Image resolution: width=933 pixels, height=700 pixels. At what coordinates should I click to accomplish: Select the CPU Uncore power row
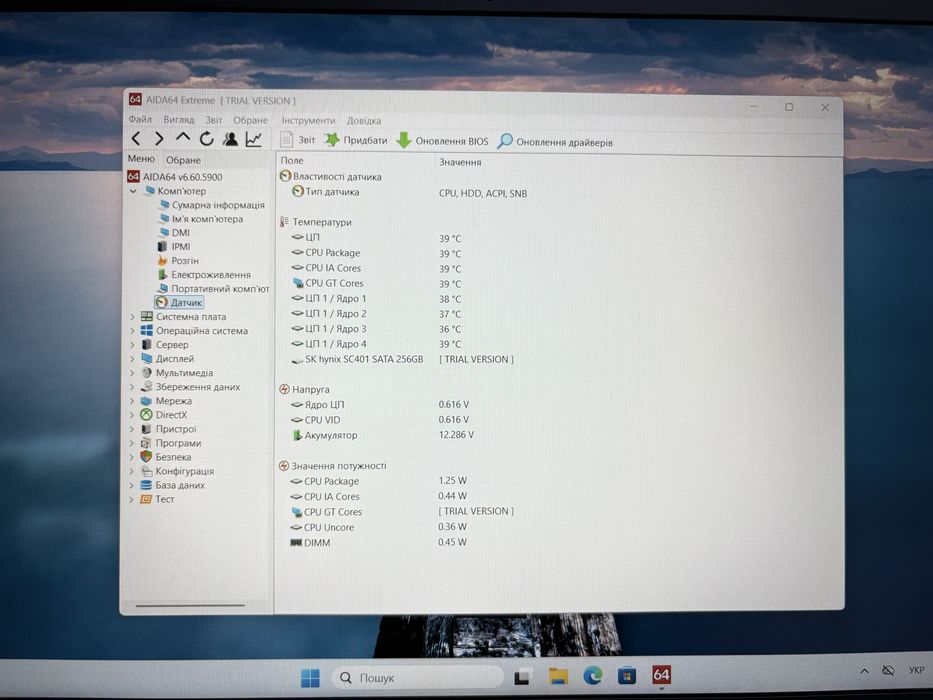pos(378,527)
